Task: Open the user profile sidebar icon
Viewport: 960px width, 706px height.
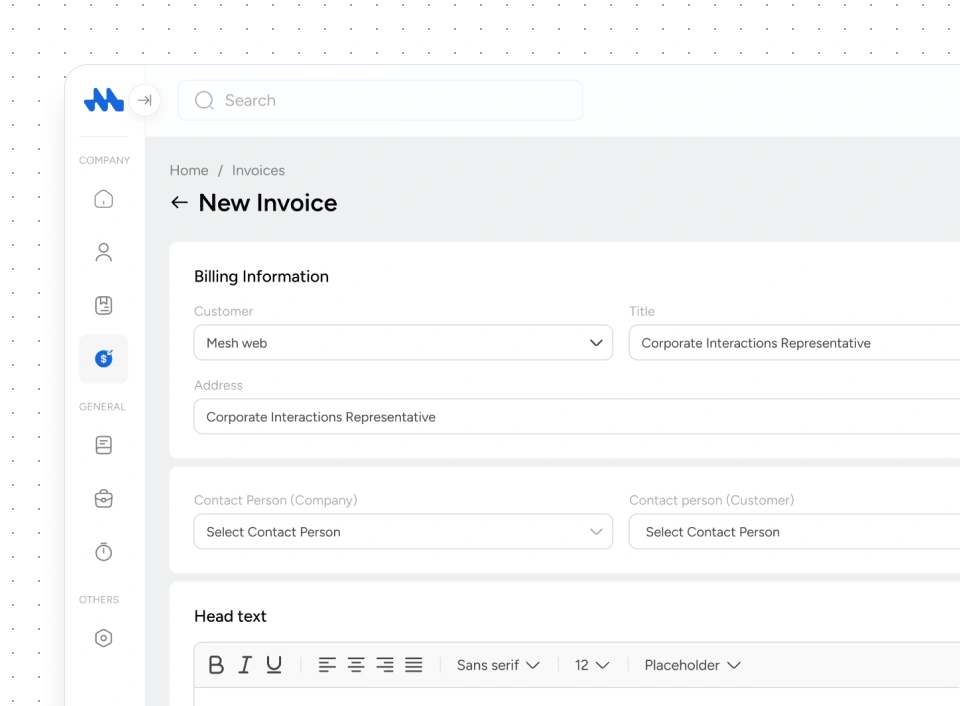Action: (103, 252)
